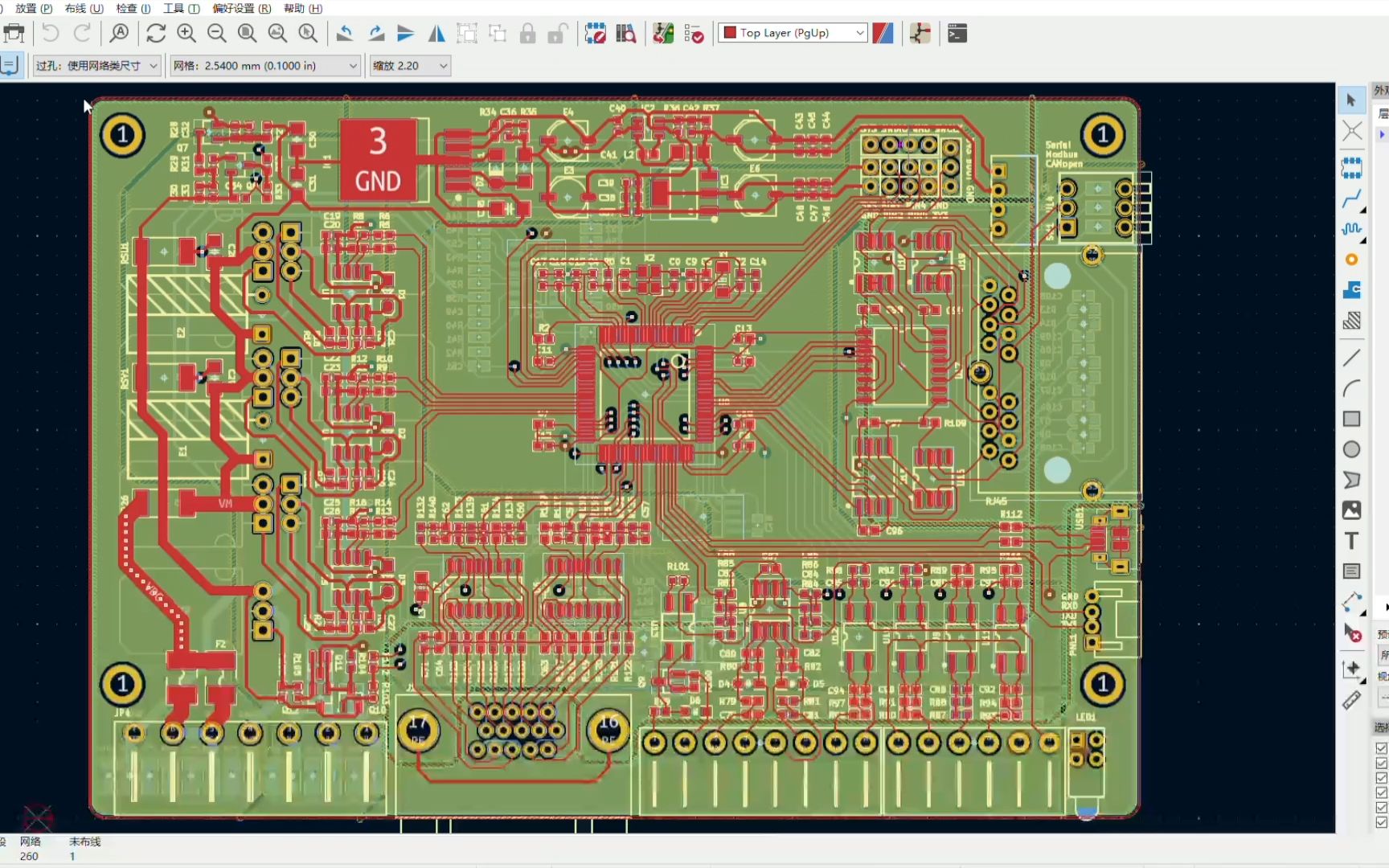Open the footprint library browser
Image resolution: width=1389 pixels, height=868 pixels.
pyautogui.click(x=626, y=33)
